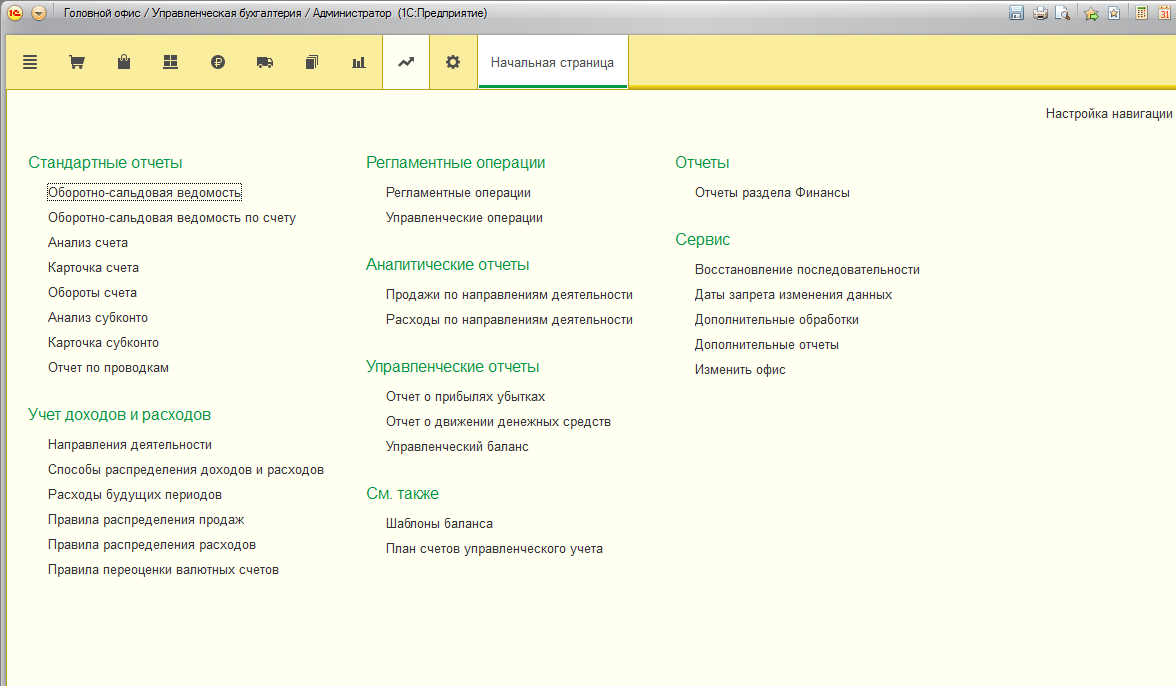Image resolution: width=1176 pixels, height=686 pixels.
Task: Click the Save floppy disk icon
Action: point(1016,13)
